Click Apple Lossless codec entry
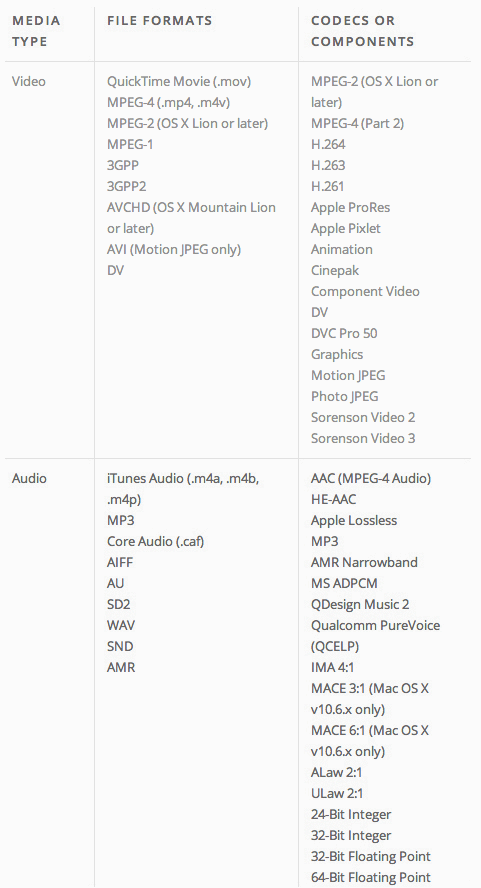The height and width of the screenshot is (888, 481). tap(354, 520)
